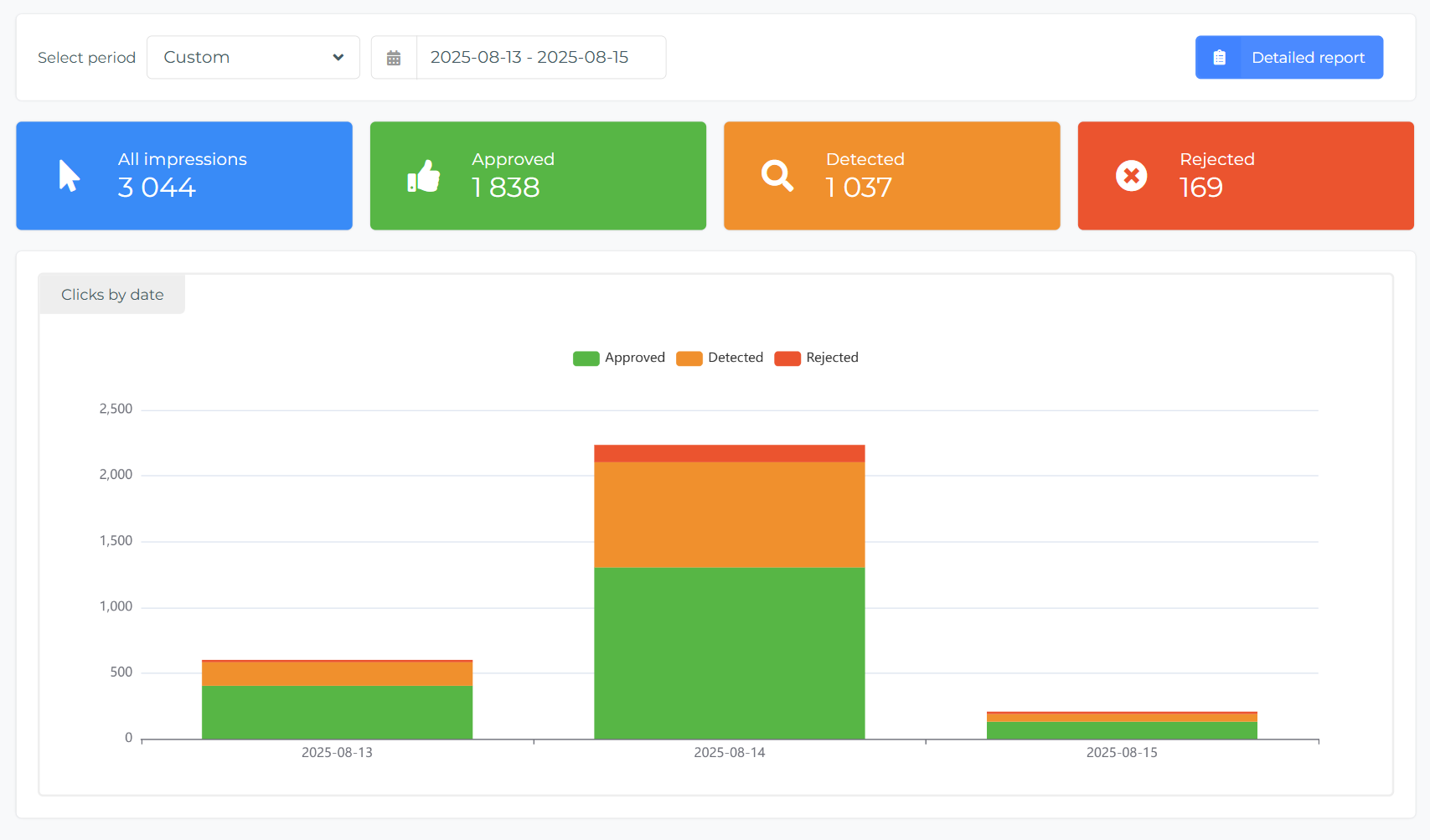This screenshot has width=1430, height=840.
Task: Click the Approved count 1 838
Action: pyautogui.click(x=506, y=188)
